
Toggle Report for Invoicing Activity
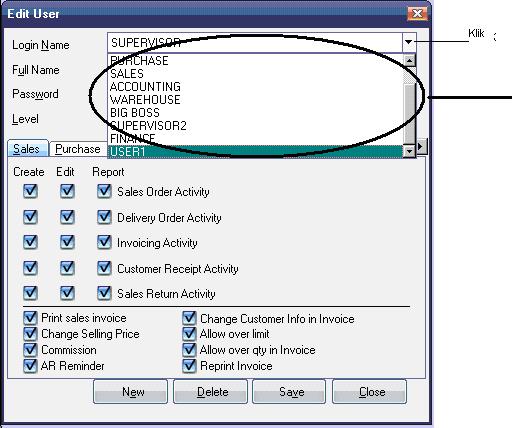pos(104,242)
